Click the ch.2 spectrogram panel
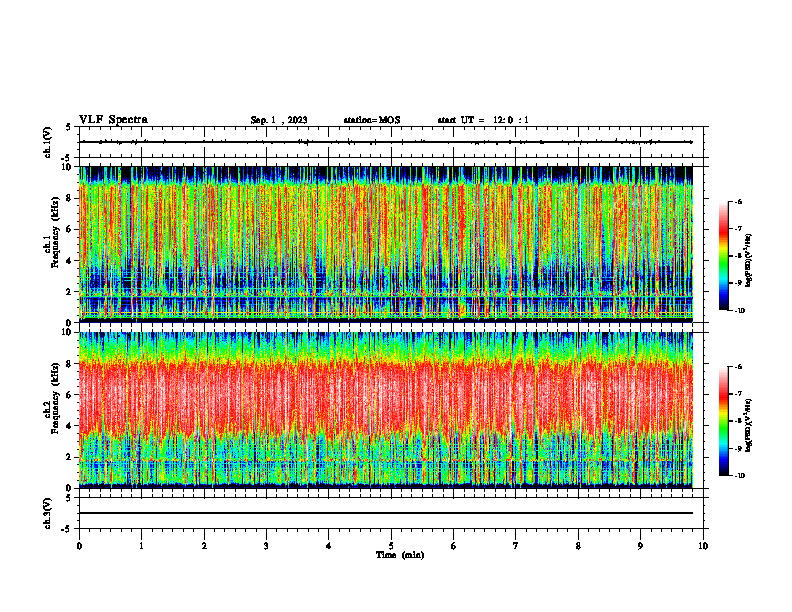 pyautogui.click(x=386, y=410)
